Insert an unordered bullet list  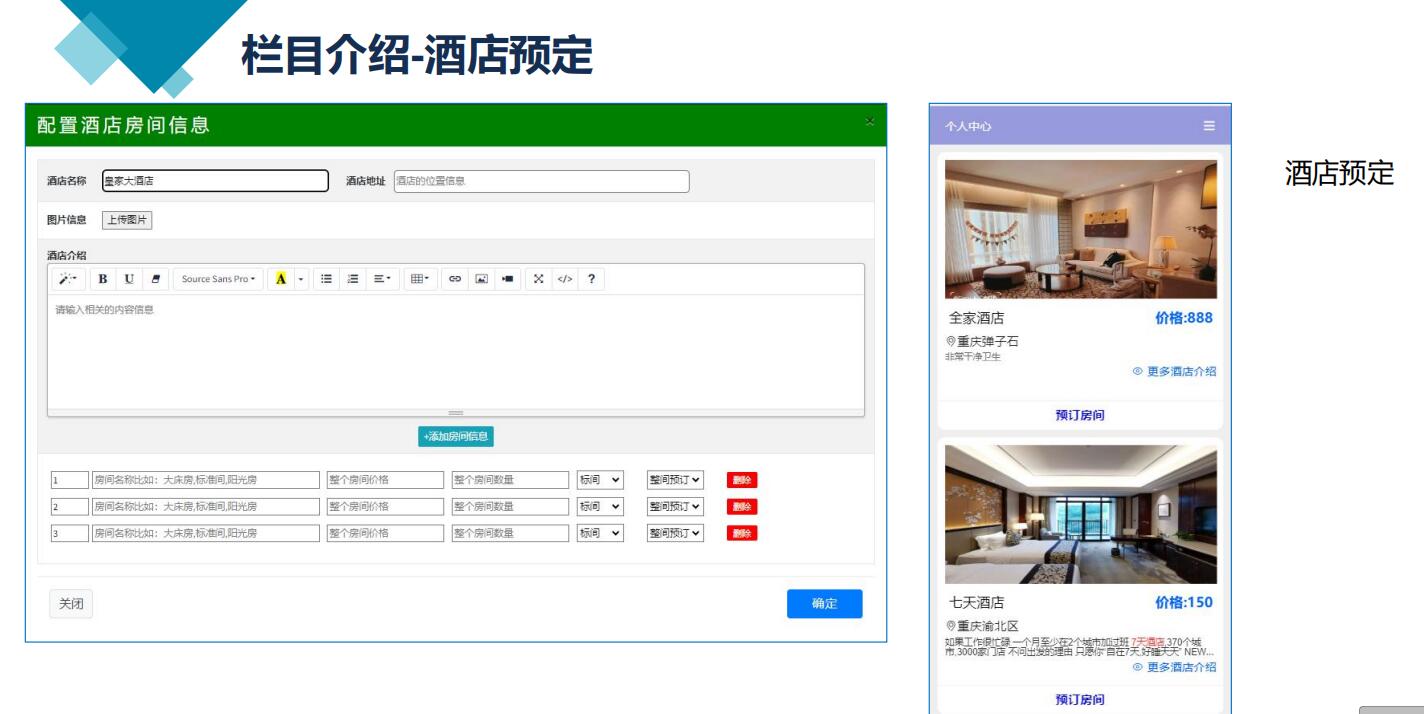tap(327, 279)
